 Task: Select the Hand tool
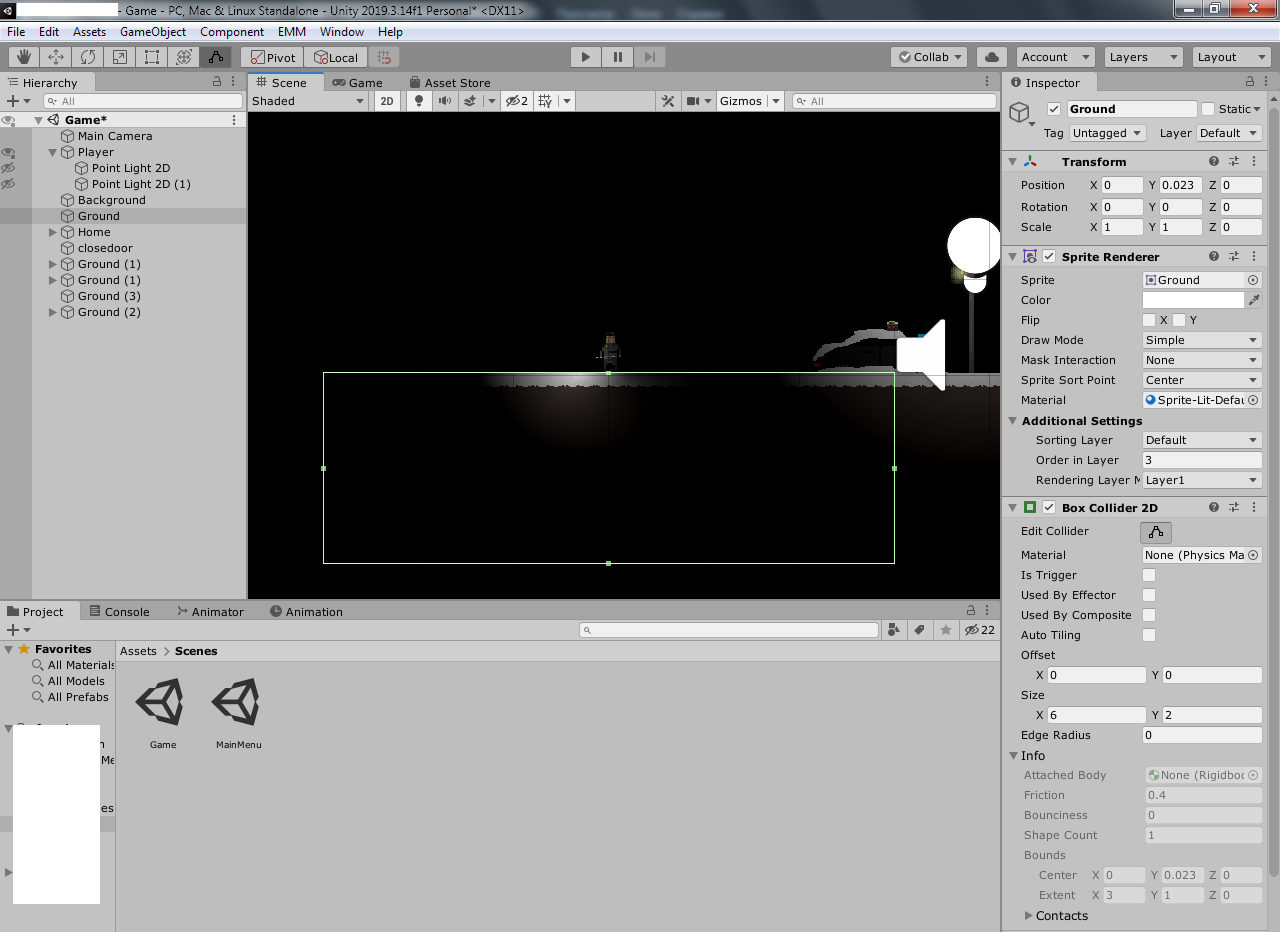pyautogui.click(x=24, y=57)
